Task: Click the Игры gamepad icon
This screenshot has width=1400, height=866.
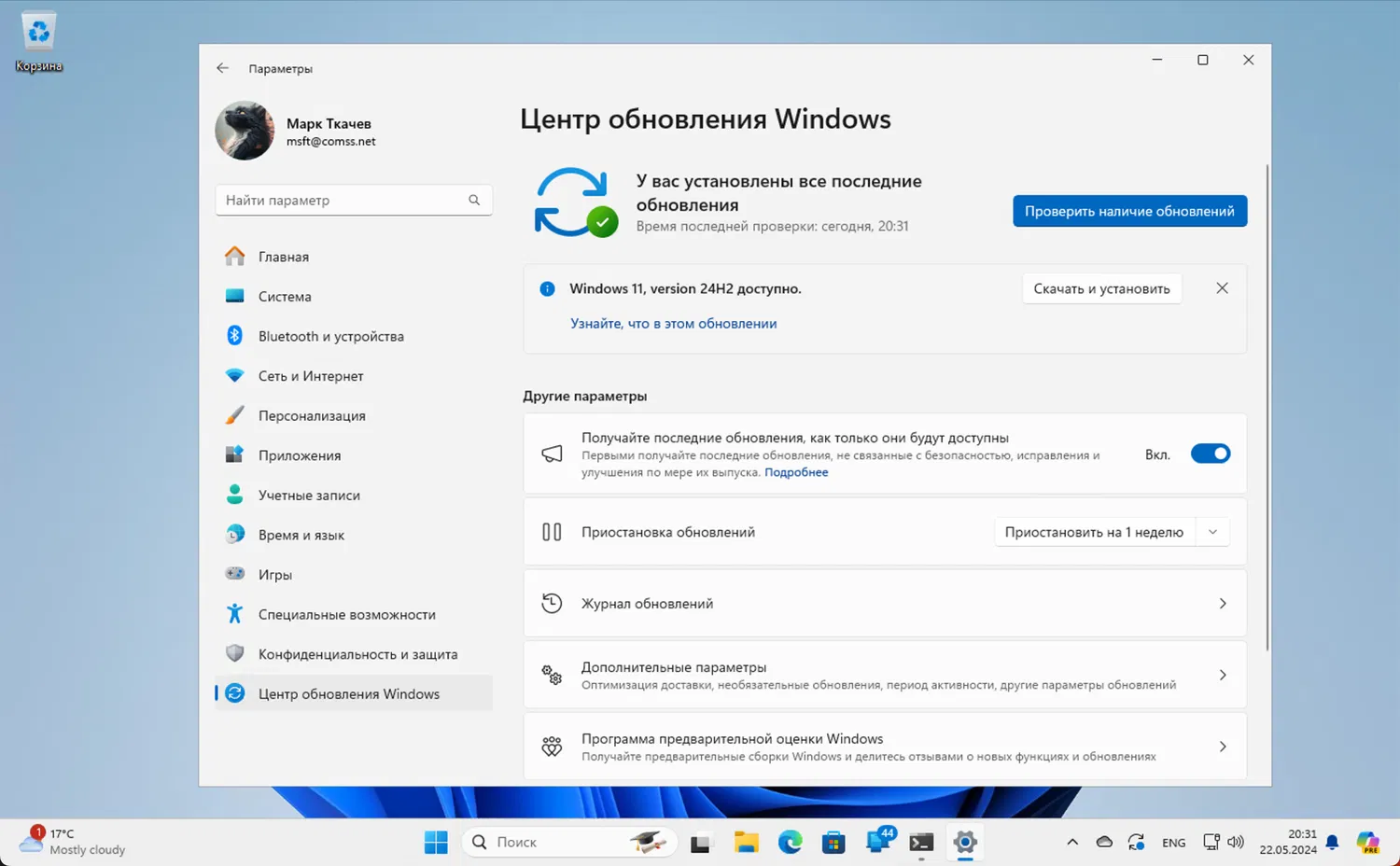Action: click(x=235, y=574)
